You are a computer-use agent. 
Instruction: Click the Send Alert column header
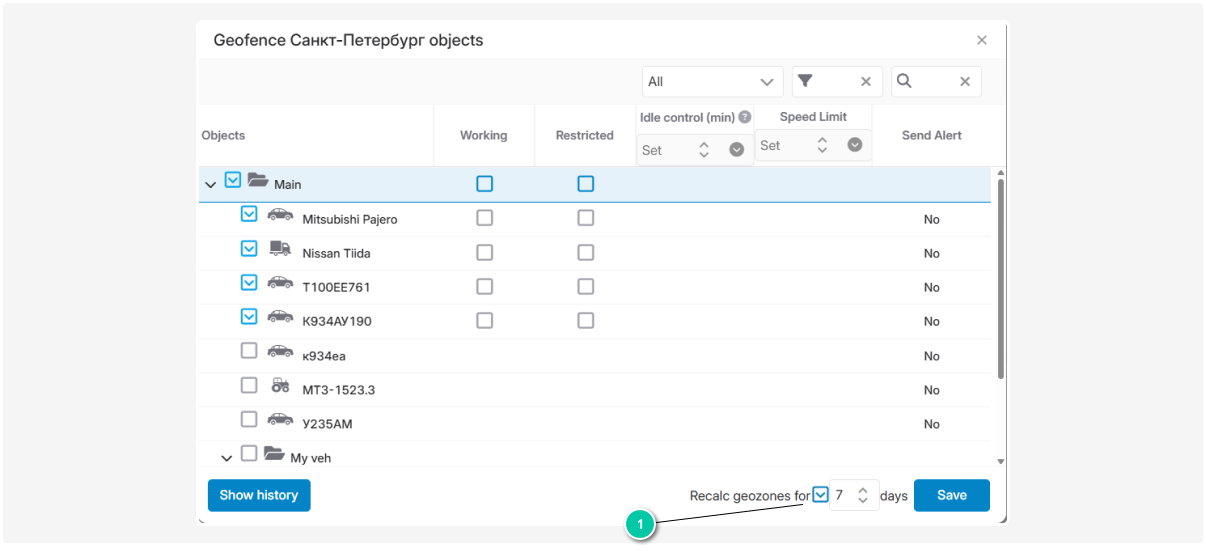(x=932, y=135)
